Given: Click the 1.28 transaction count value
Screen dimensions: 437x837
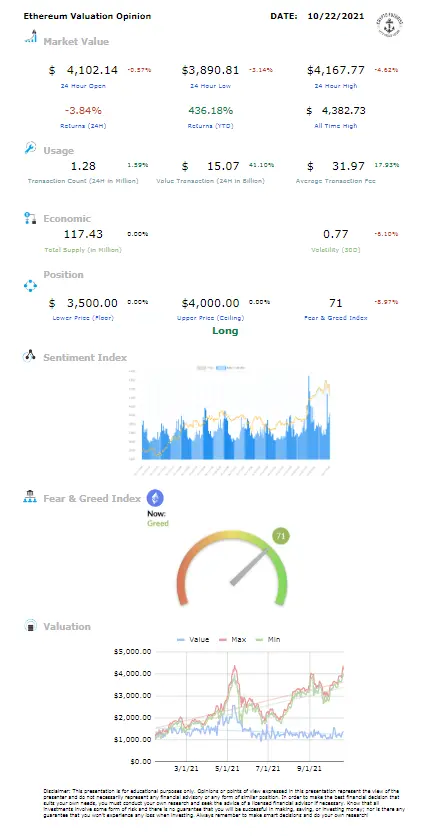Looking at the screenshot, I should [x=83, y=166].
